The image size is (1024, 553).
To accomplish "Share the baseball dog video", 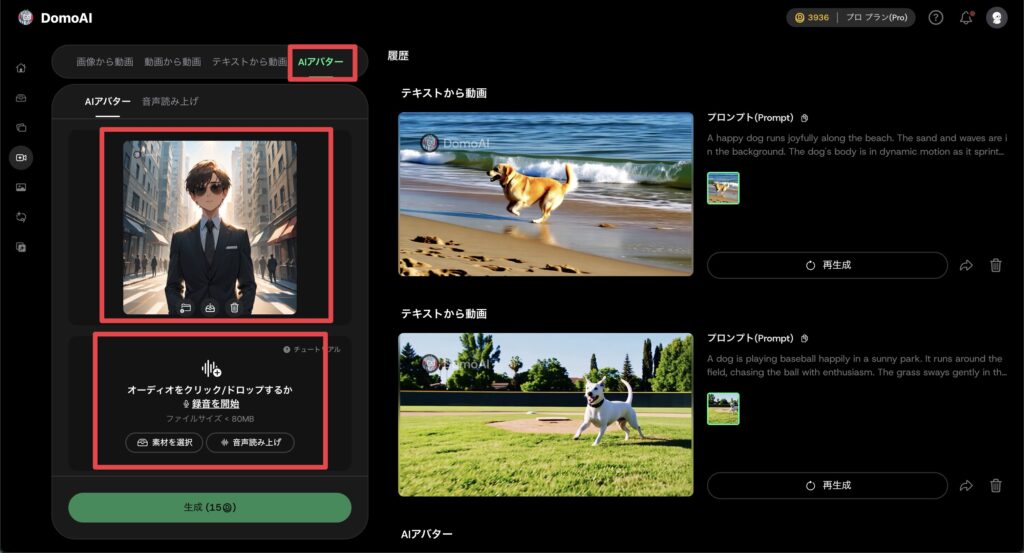I will pos(966,486).
